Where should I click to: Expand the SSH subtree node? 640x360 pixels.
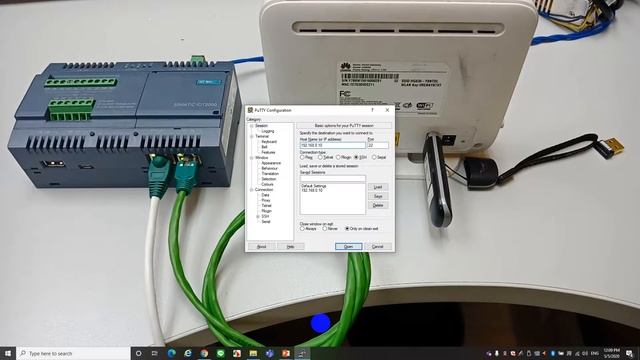tap(258, 216)
